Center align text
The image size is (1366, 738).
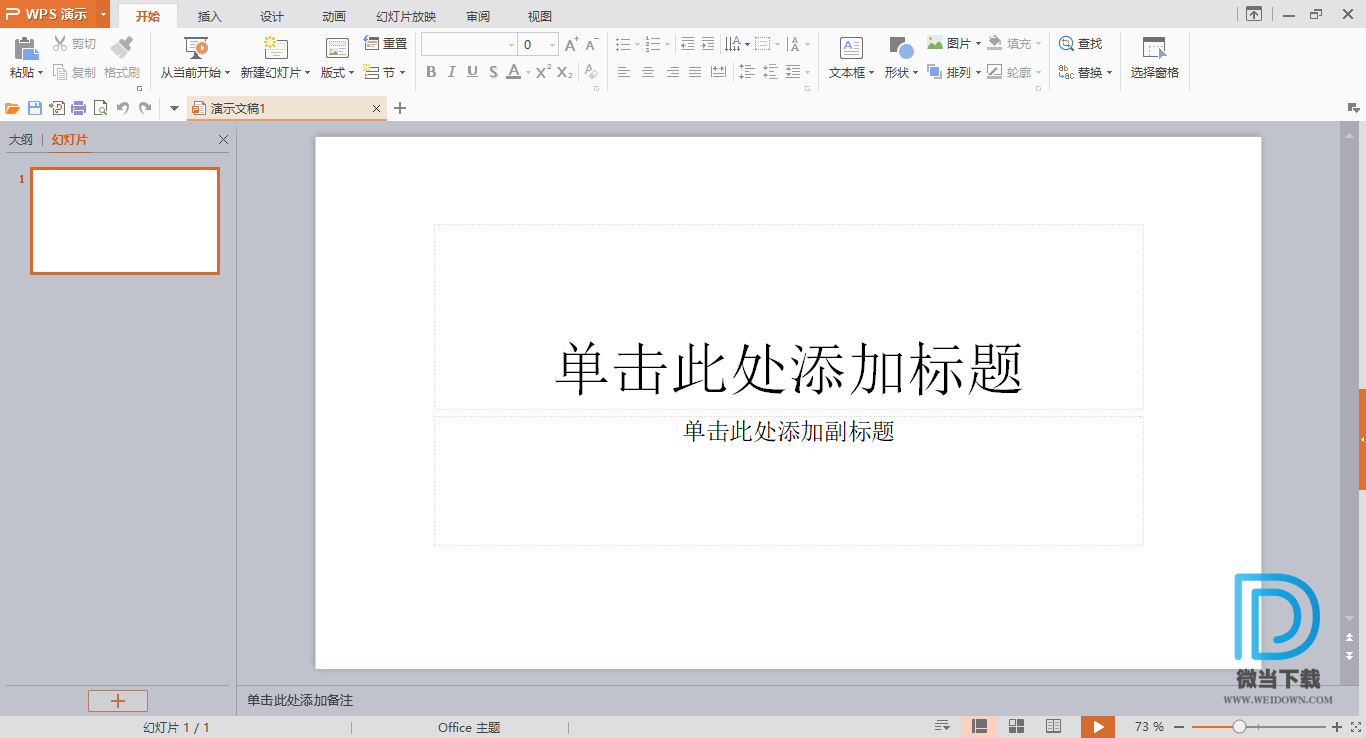[x=648, y=72]
